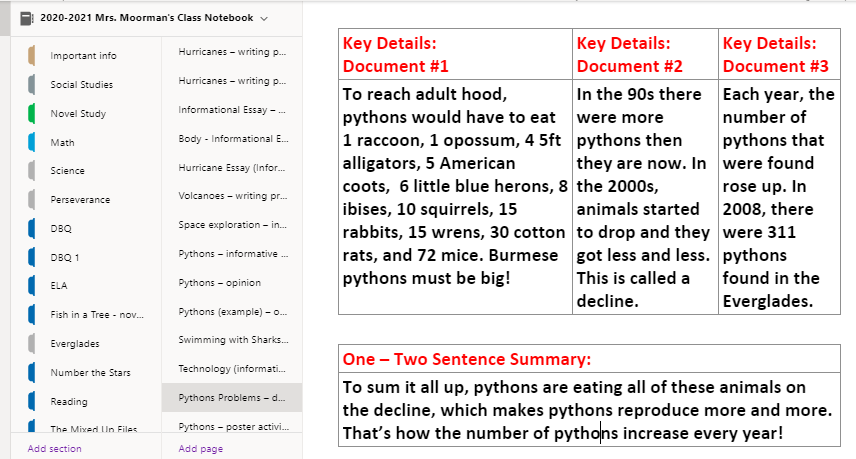
Task: Click the gray Everglades section tab icon
Action: 32,344
